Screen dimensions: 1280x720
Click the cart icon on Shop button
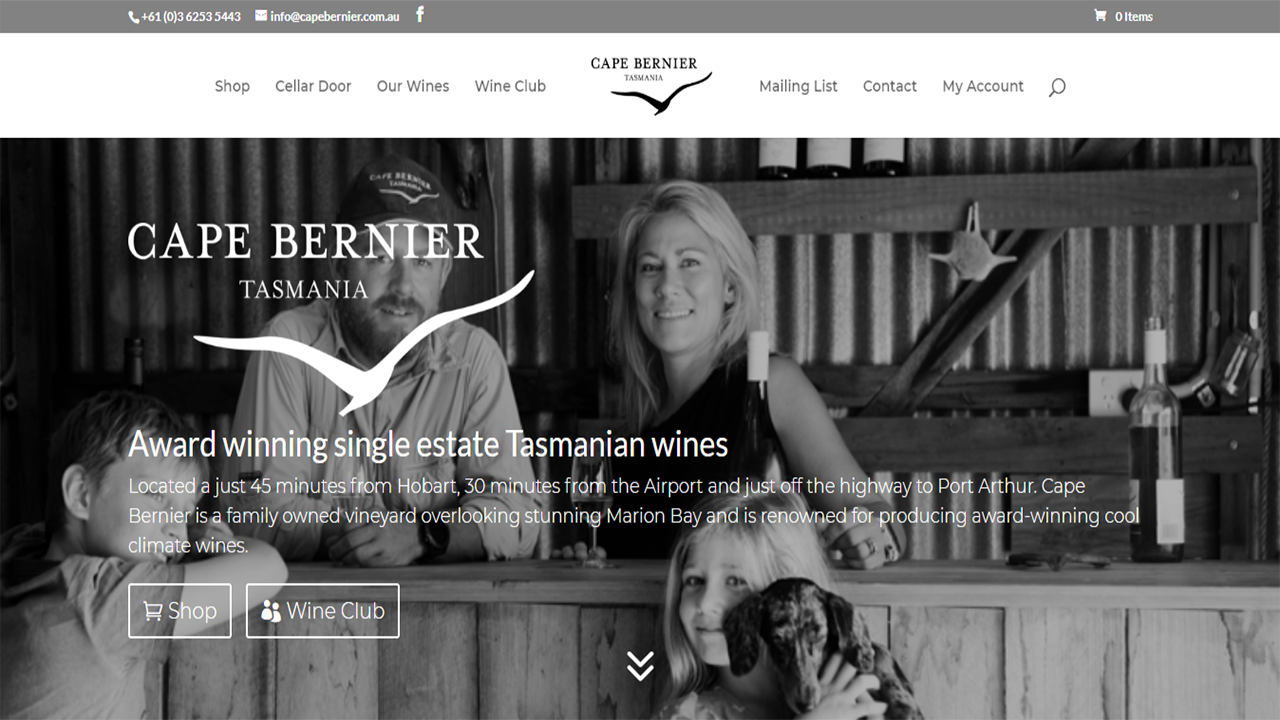click(153, 611)
